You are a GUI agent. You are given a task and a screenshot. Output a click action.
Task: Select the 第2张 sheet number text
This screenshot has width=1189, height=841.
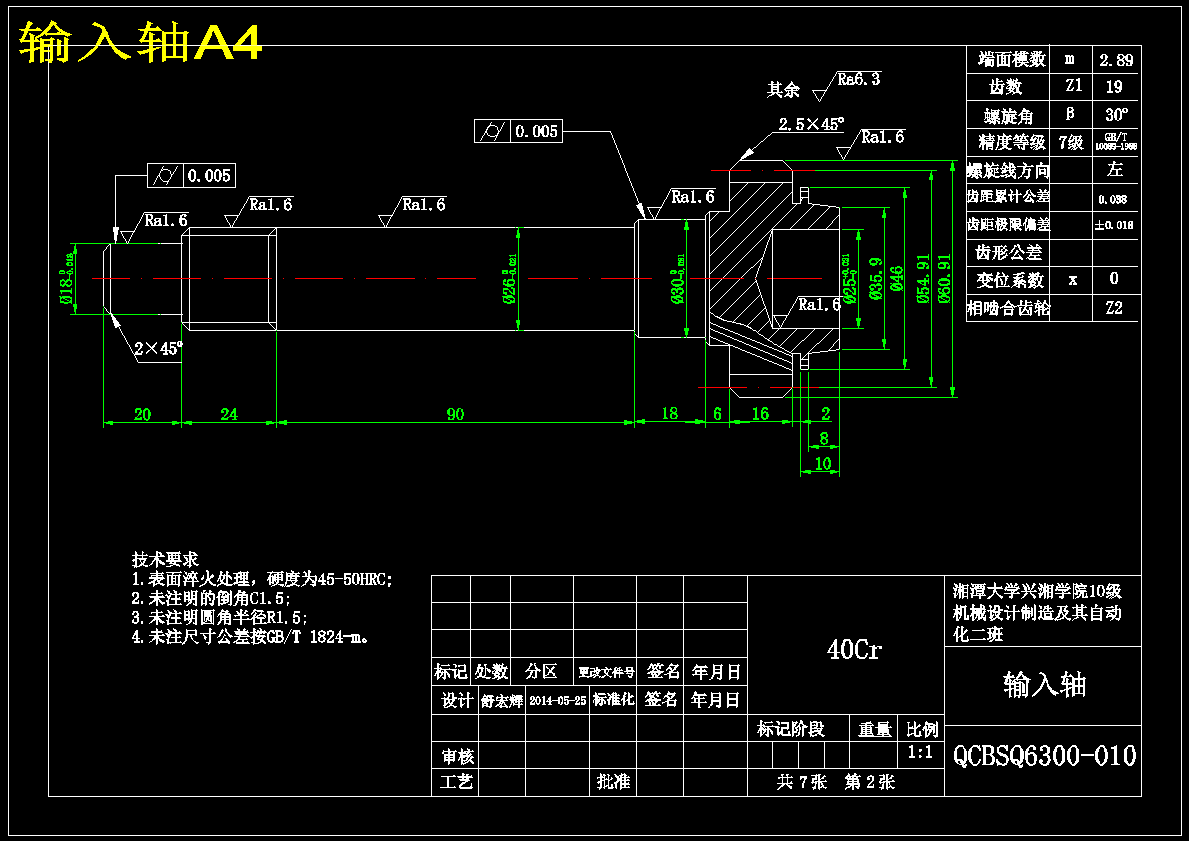(870, 782)
